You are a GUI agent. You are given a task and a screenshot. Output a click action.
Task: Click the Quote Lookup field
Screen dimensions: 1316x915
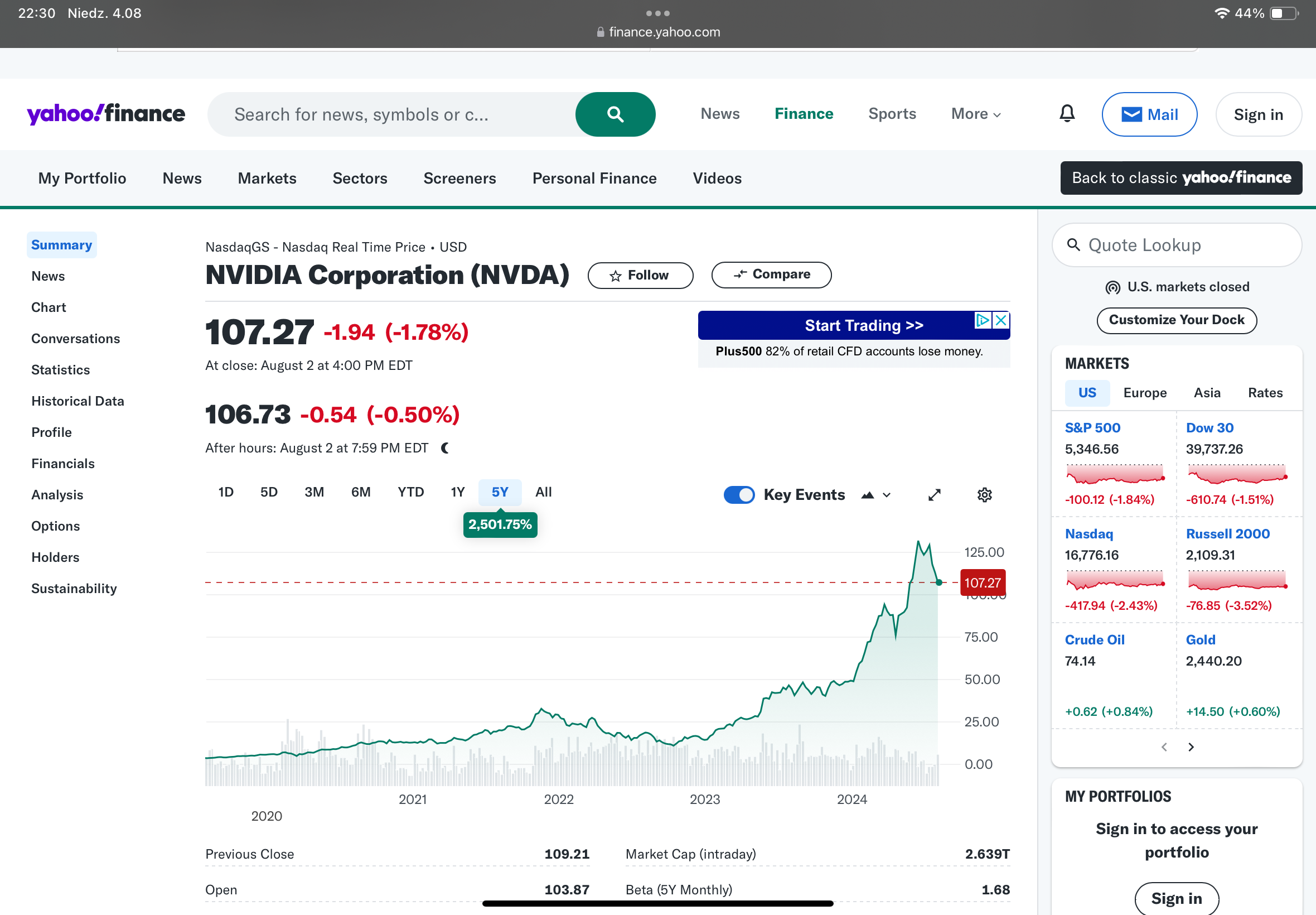[1176, 245]
